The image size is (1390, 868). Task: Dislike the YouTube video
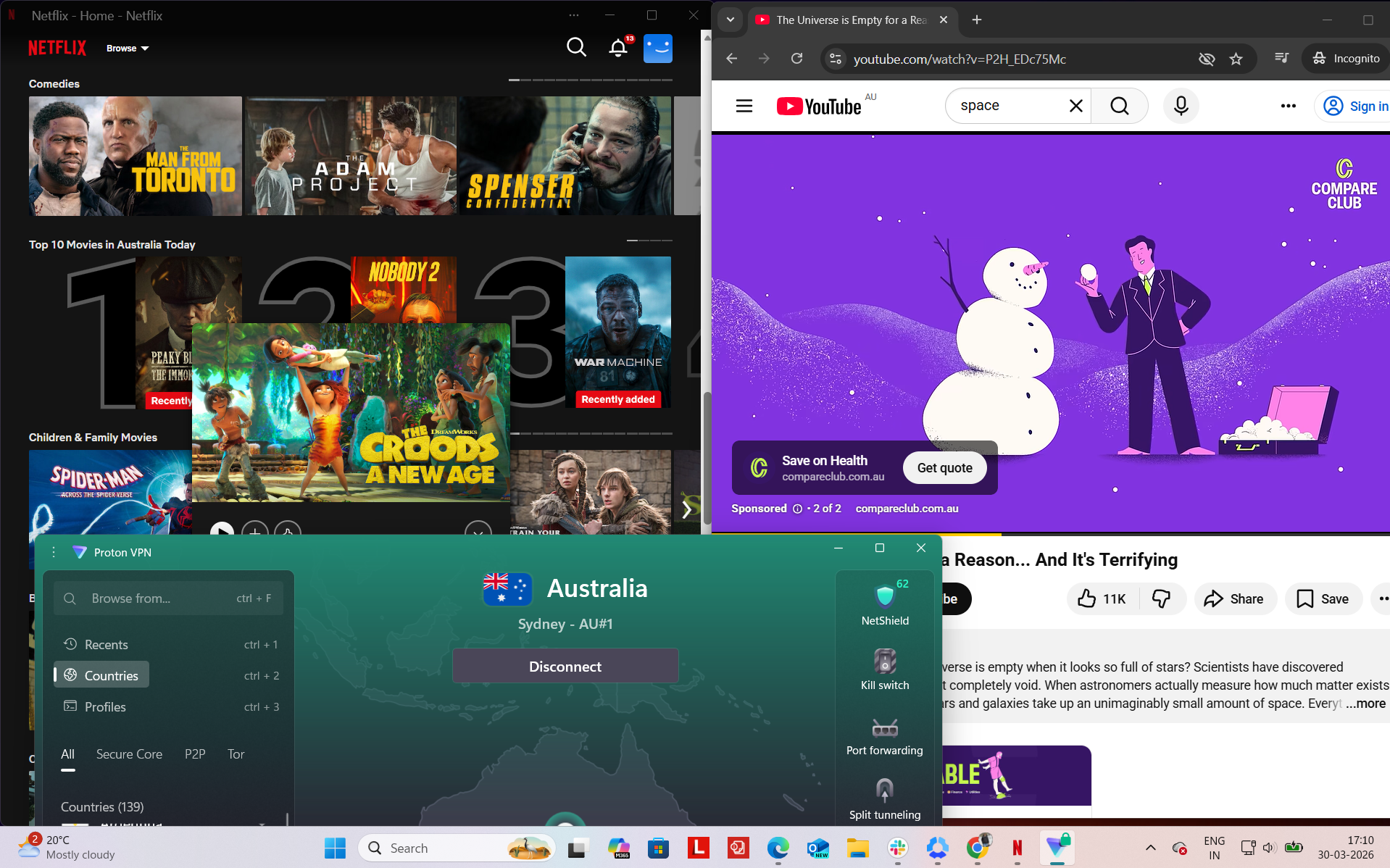tap(1161, 598)
